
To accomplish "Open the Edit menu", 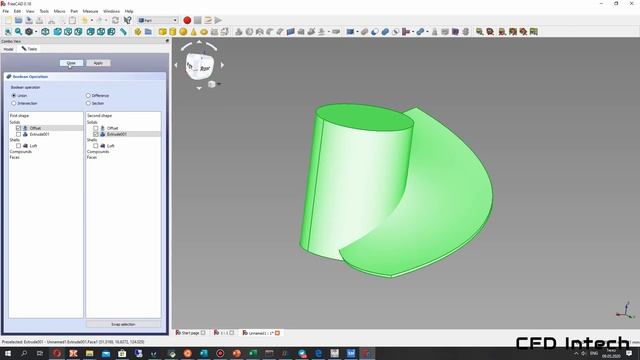I will point(17,11).
